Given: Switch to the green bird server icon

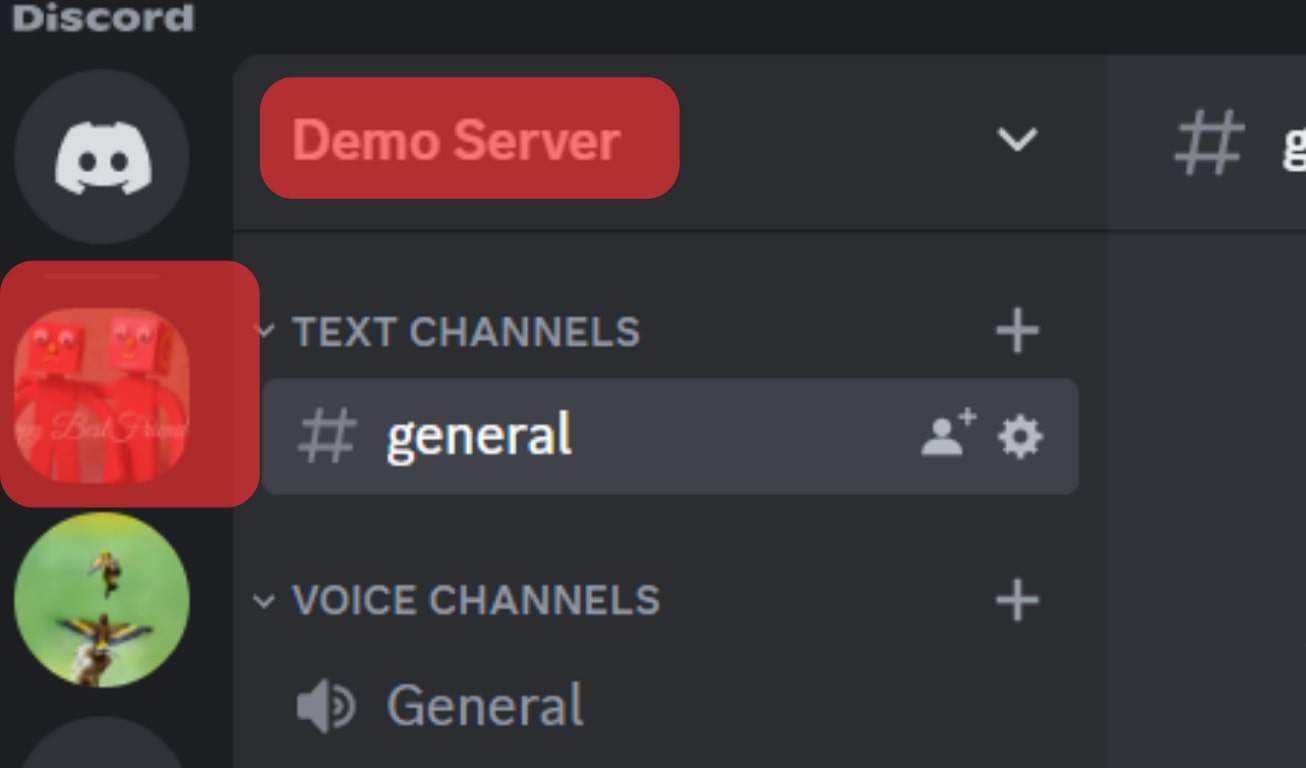Looking at the screenshot, I should point(101,600).
